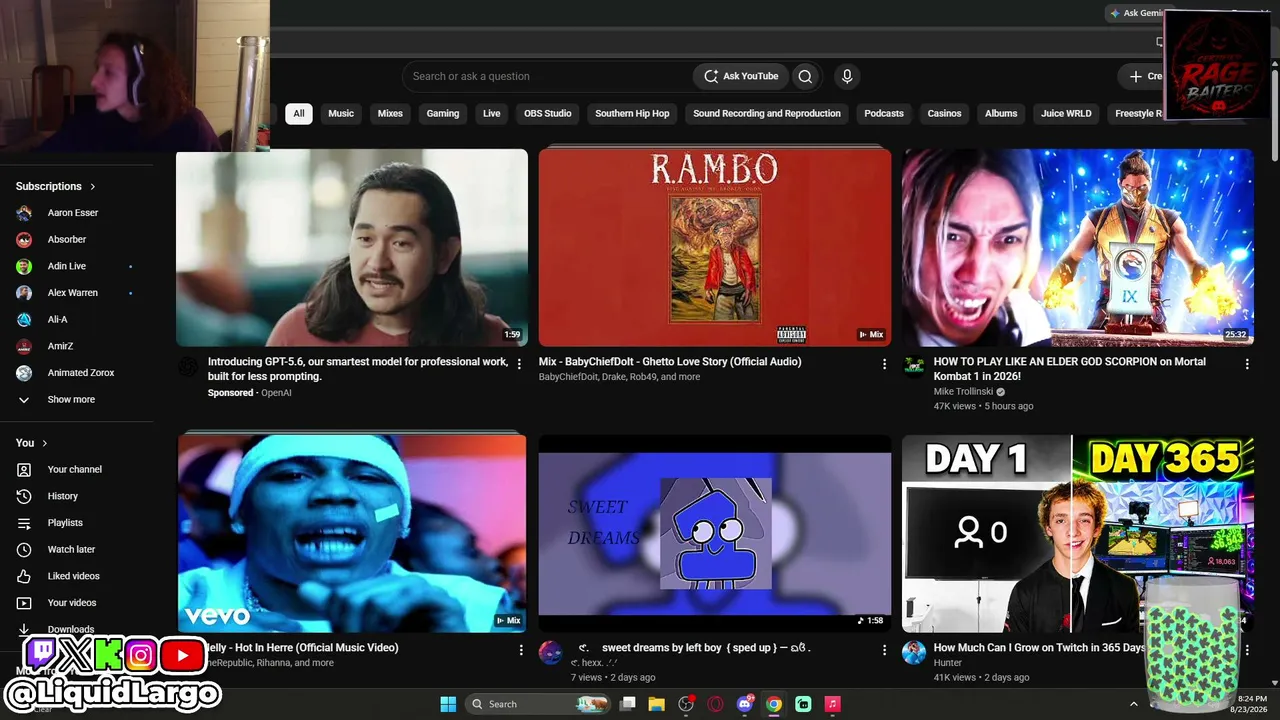The height and width of the screenshot is (720, 1280).
Task: Open Alex Warren channel avatar
Action: point(24,293)
